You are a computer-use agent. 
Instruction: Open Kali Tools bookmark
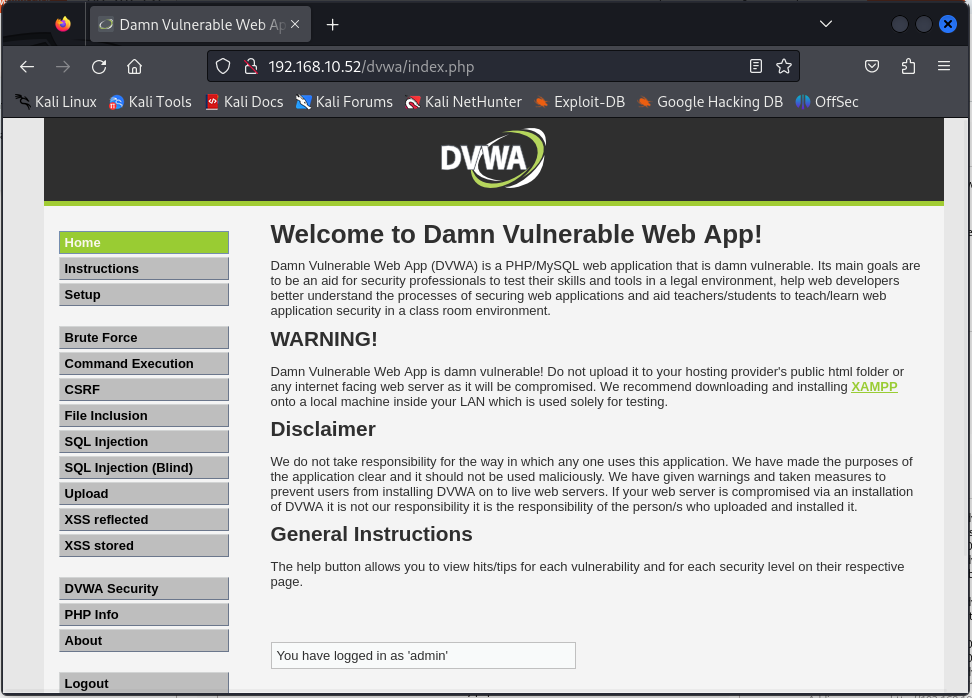(151, 102)
